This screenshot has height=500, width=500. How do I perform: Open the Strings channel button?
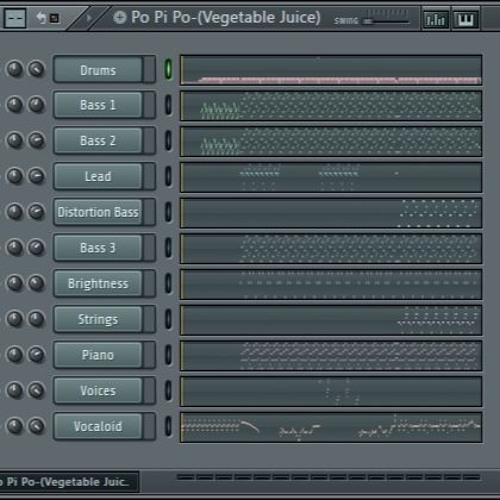coord(98,319)
